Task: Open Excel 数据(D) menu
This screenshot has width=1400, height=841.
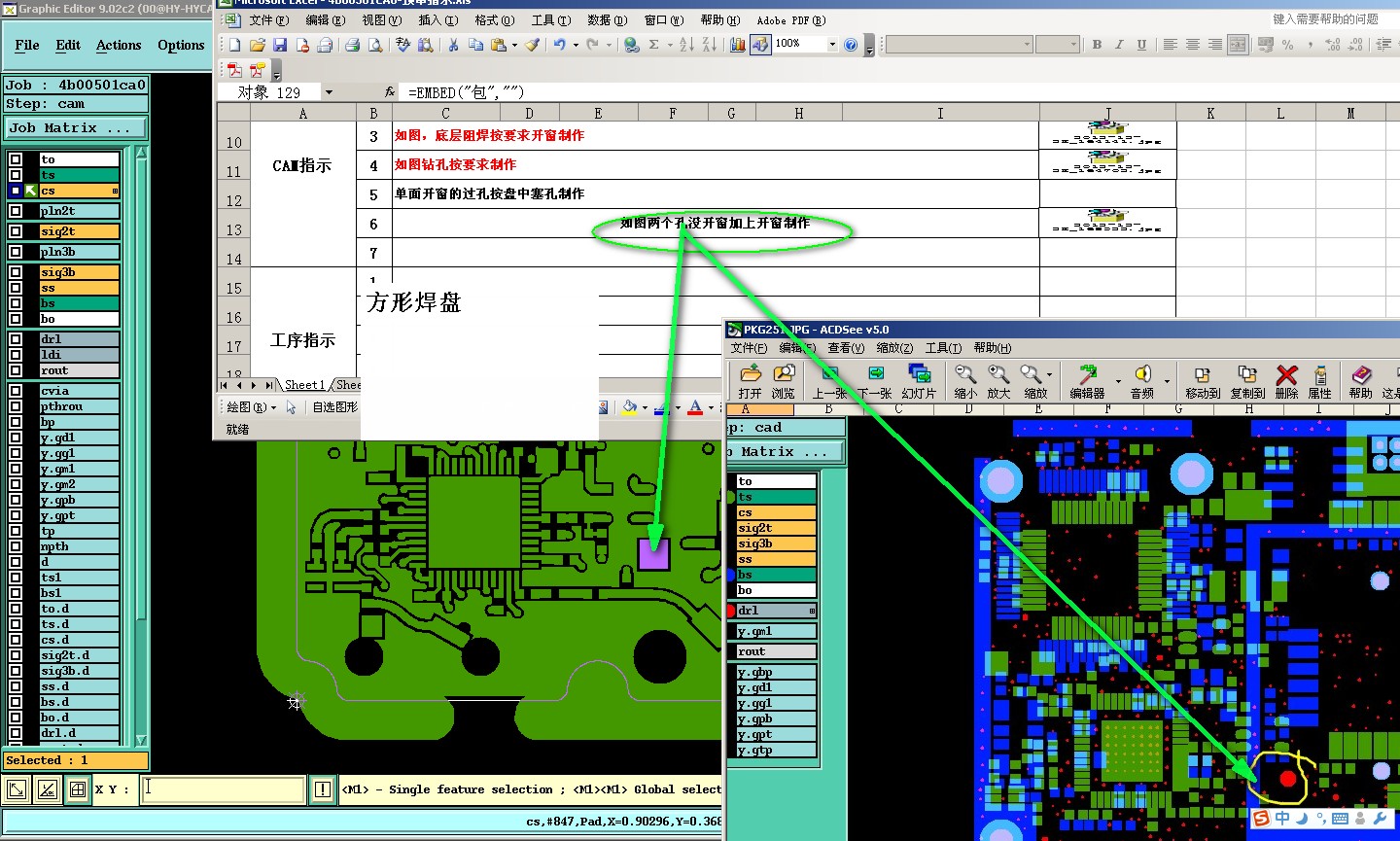Action: [607, 19]
